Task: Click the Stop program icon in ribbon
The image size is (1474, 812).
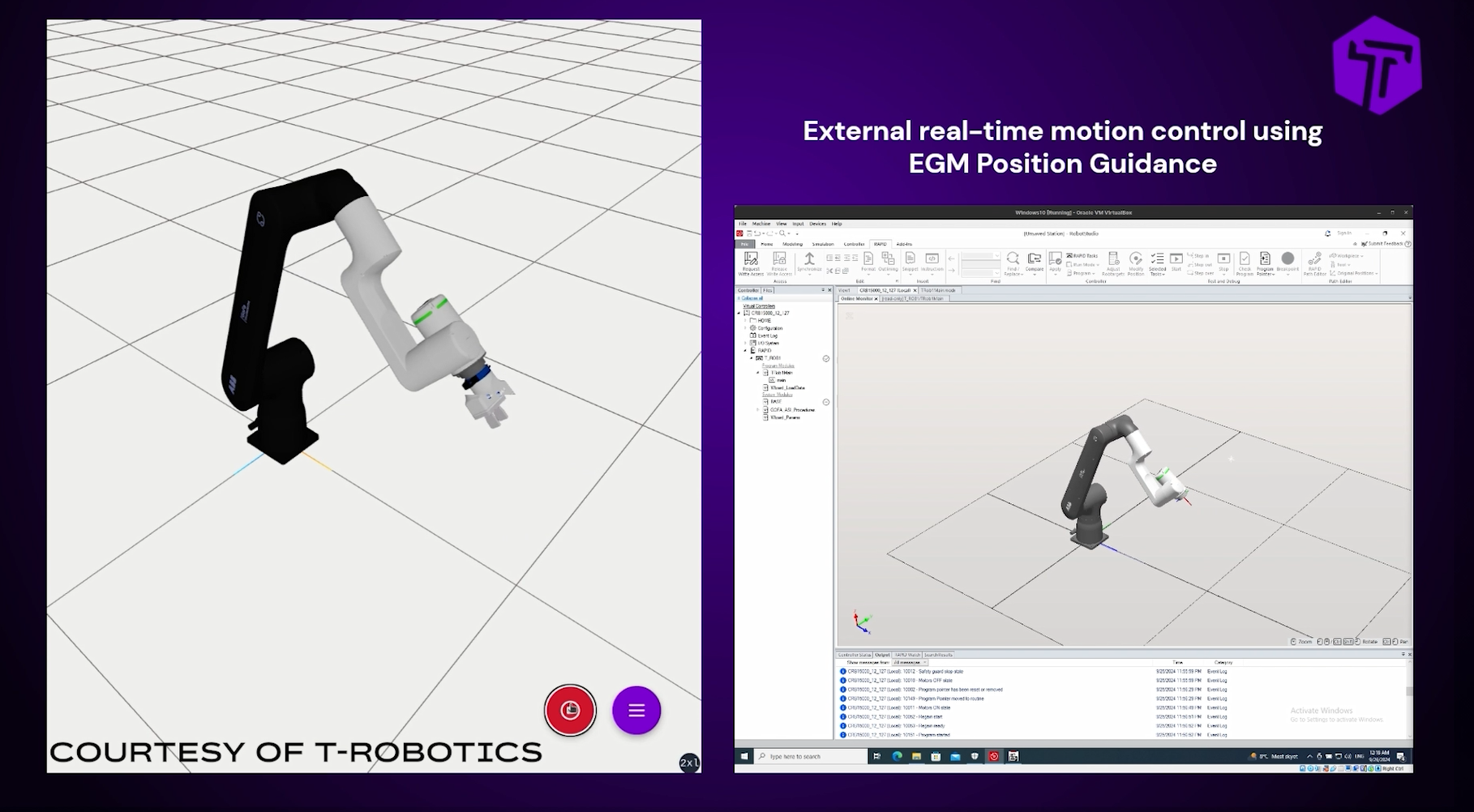Action: (1223, 263)
